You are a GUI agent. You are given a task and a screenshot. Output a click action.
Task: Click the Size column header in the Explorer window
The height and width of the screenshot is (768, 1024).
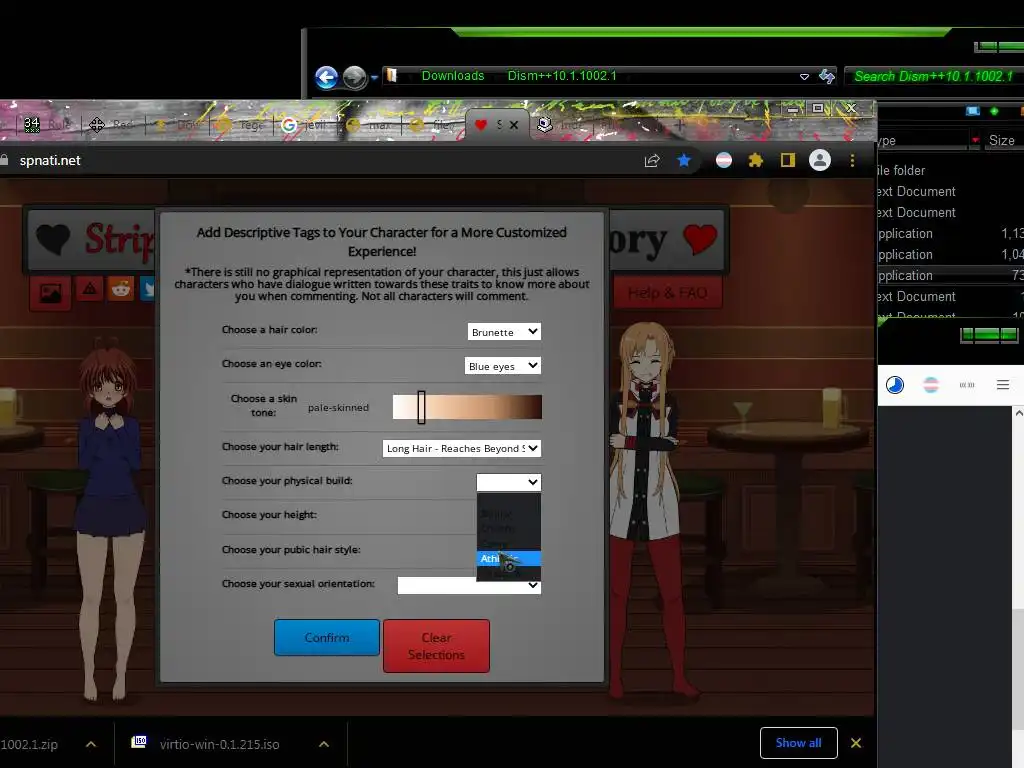click(x=1001, y=140)
